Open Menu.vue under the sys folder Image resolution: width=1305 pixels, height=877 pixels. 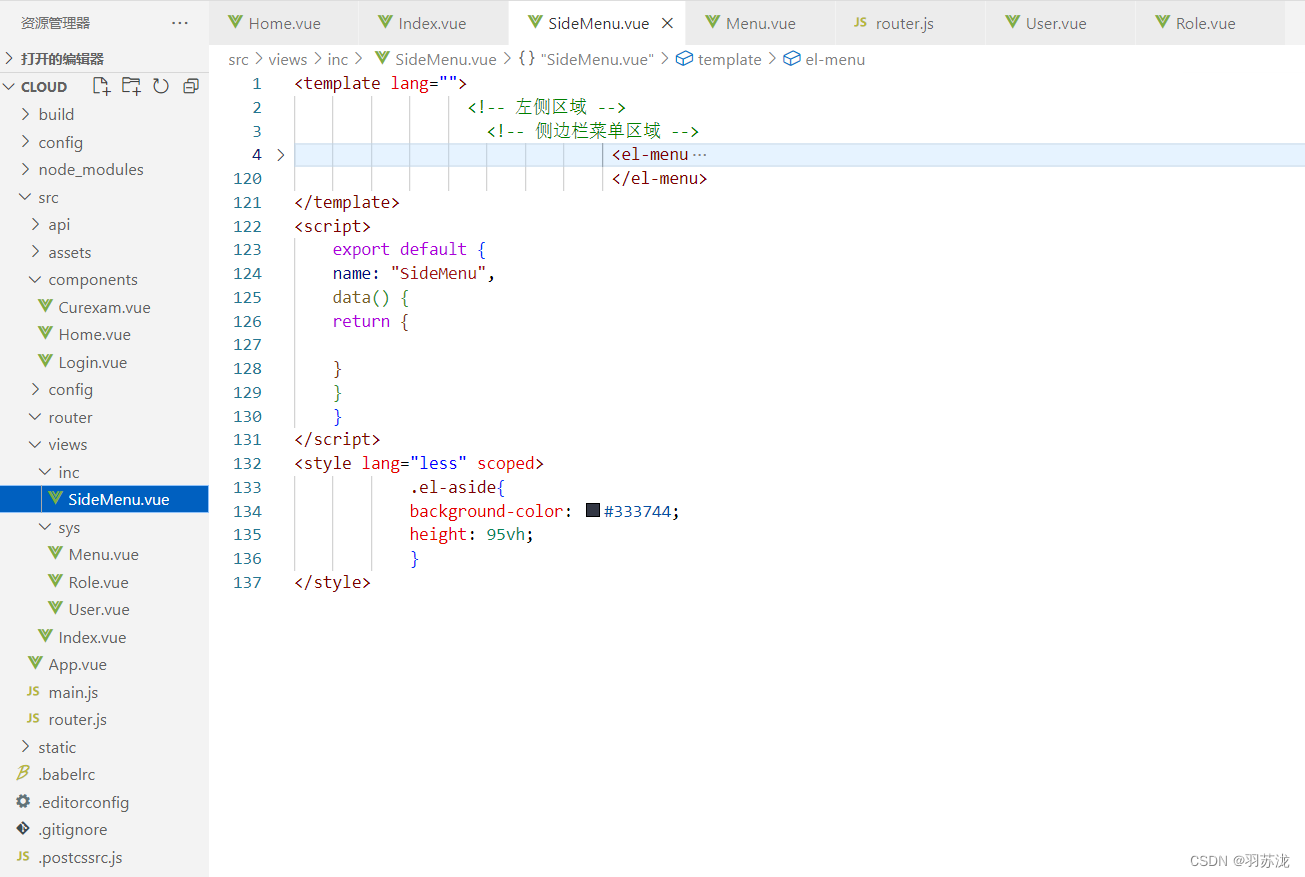click(x=104, y=554)
